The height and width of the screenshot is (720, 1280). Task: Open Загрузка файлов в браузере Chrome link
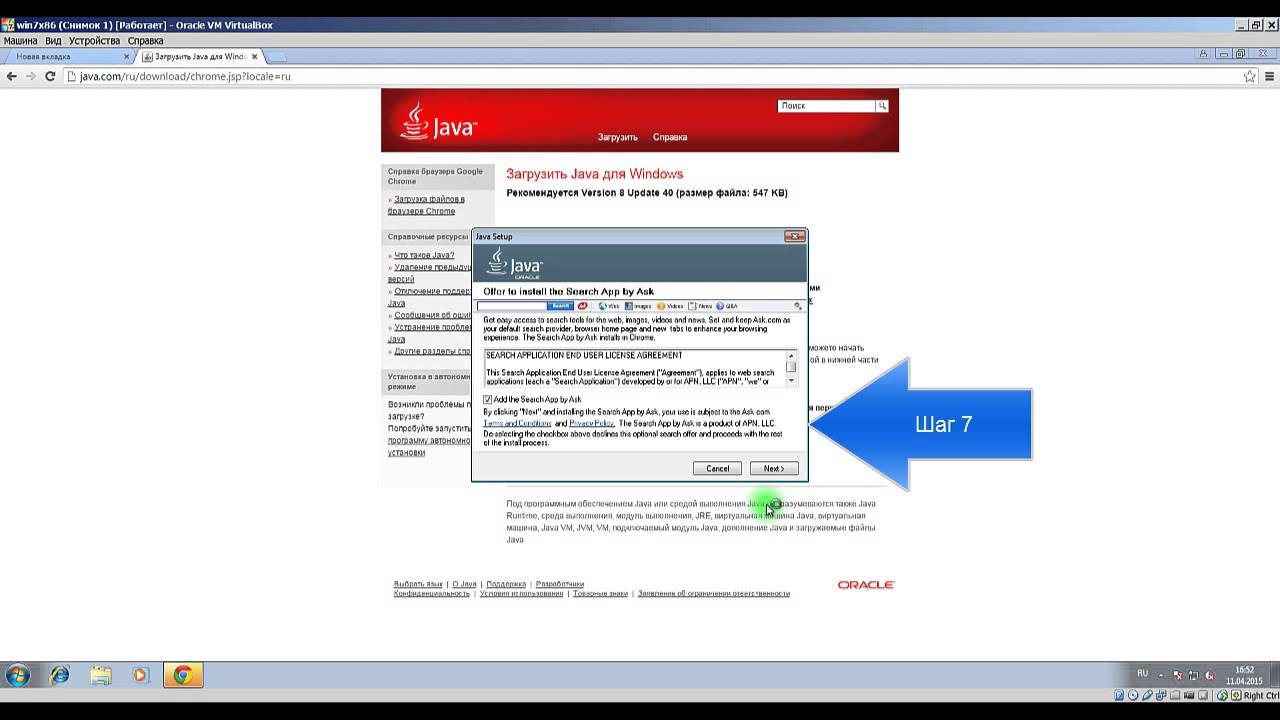point(426,205)
